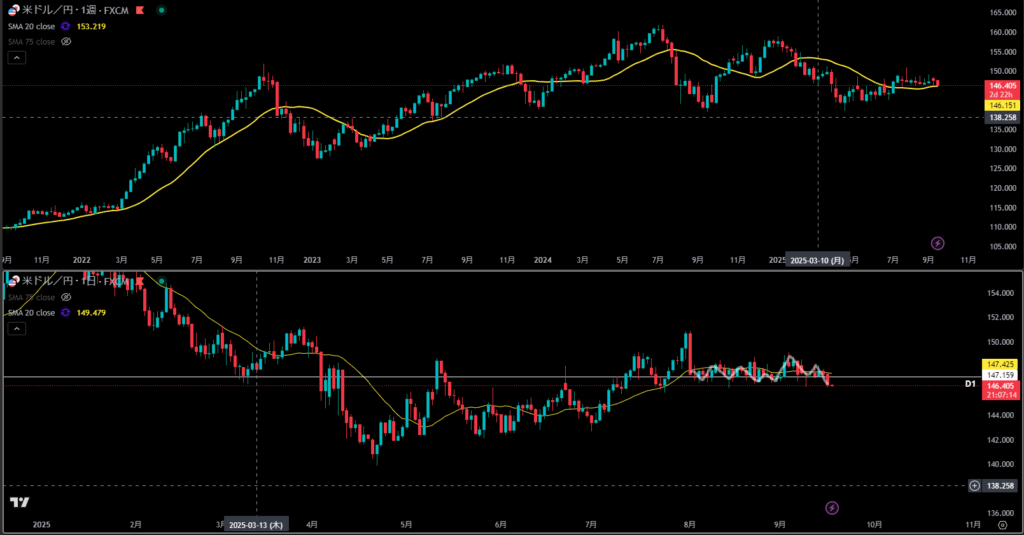Click the red 146.405 current price label in weekly chart

(1001, 88)
